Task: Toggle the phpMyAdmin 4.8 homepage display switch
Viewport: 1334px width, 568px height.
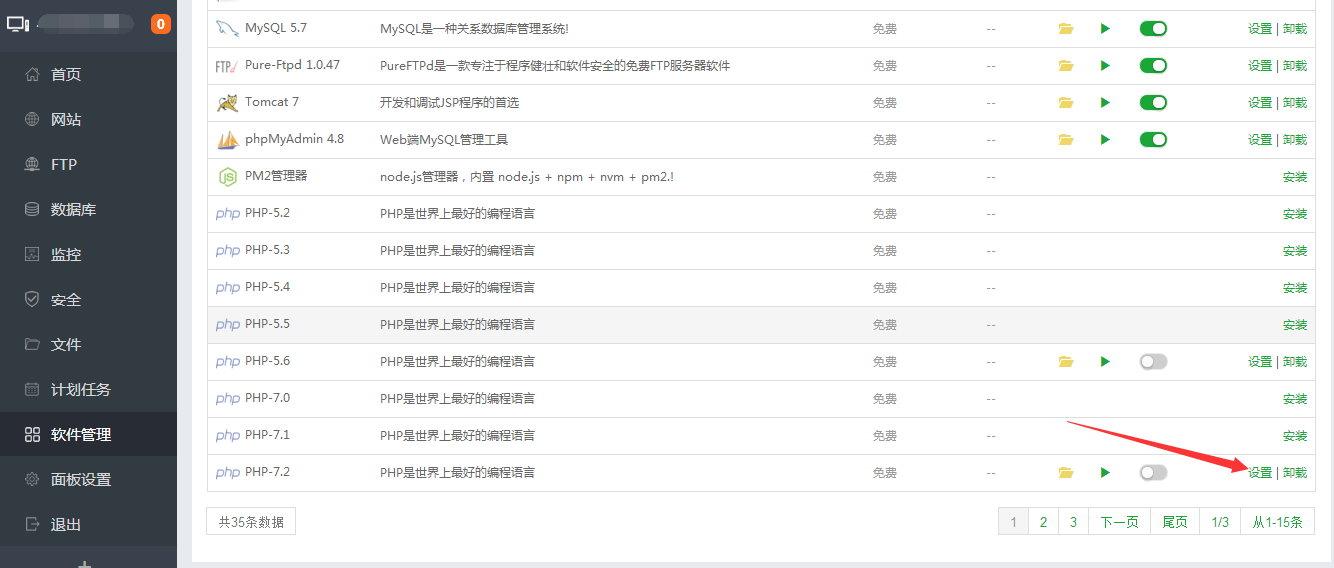Action: 1153,140
